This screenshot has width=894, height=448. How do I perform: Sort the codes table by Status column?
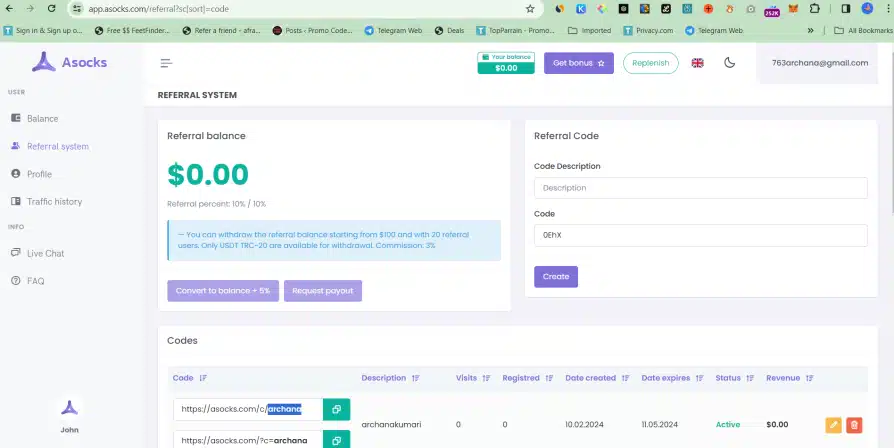(x=735, y=378)
